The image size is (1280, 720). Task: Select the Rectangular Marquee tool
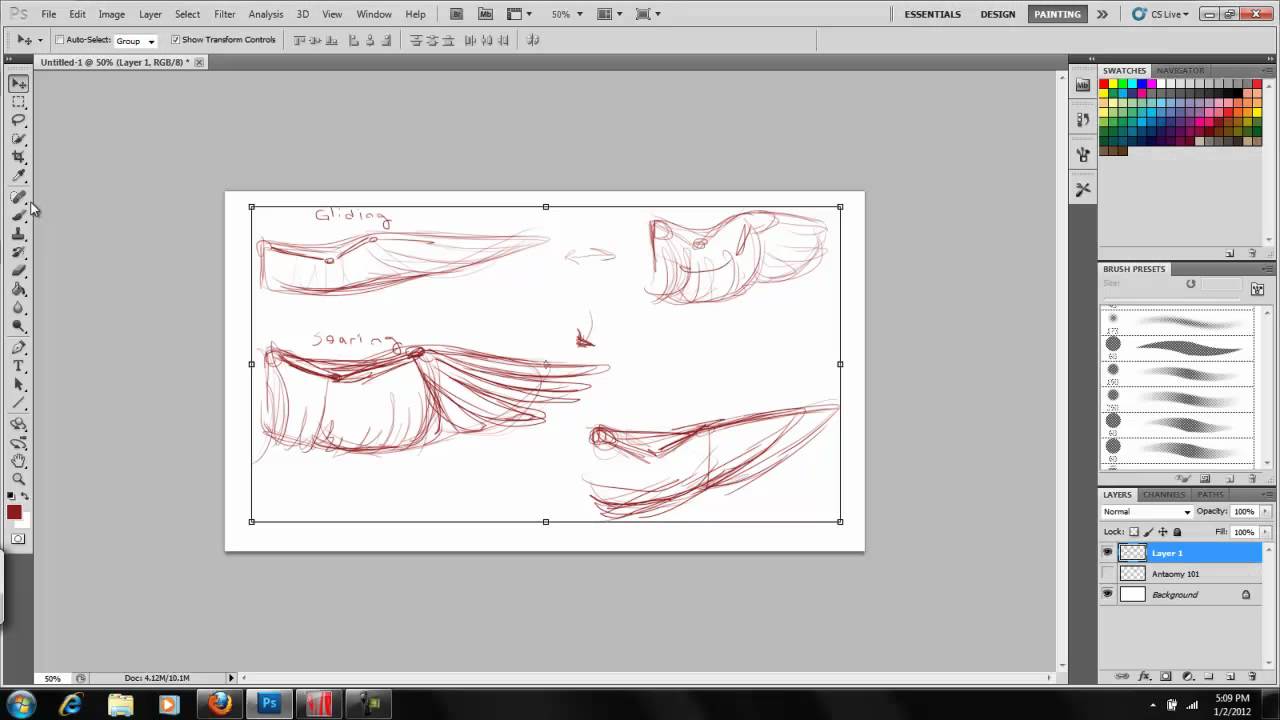18,102
